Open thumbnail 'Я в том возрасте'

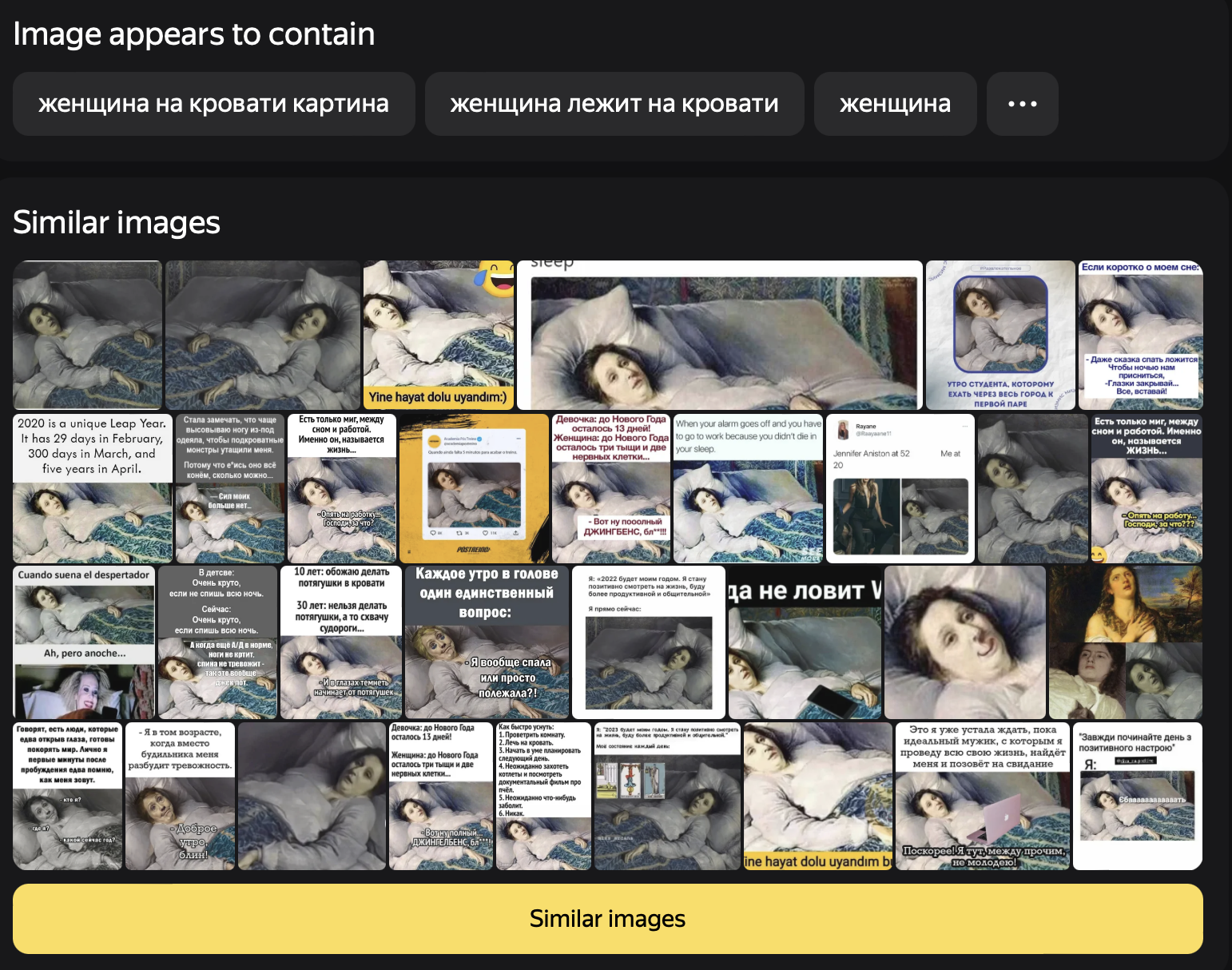(x=181, y=796)
